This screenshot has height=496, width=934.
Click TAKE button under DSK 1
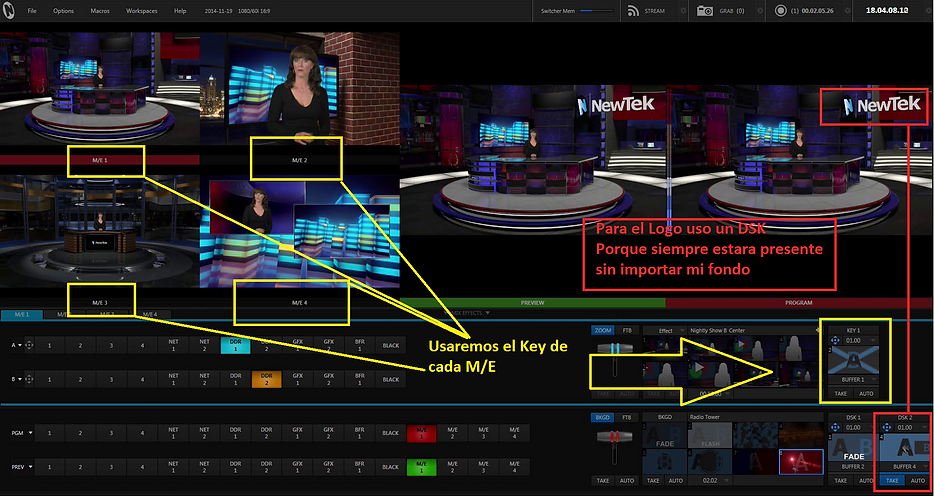coord(840,481)
